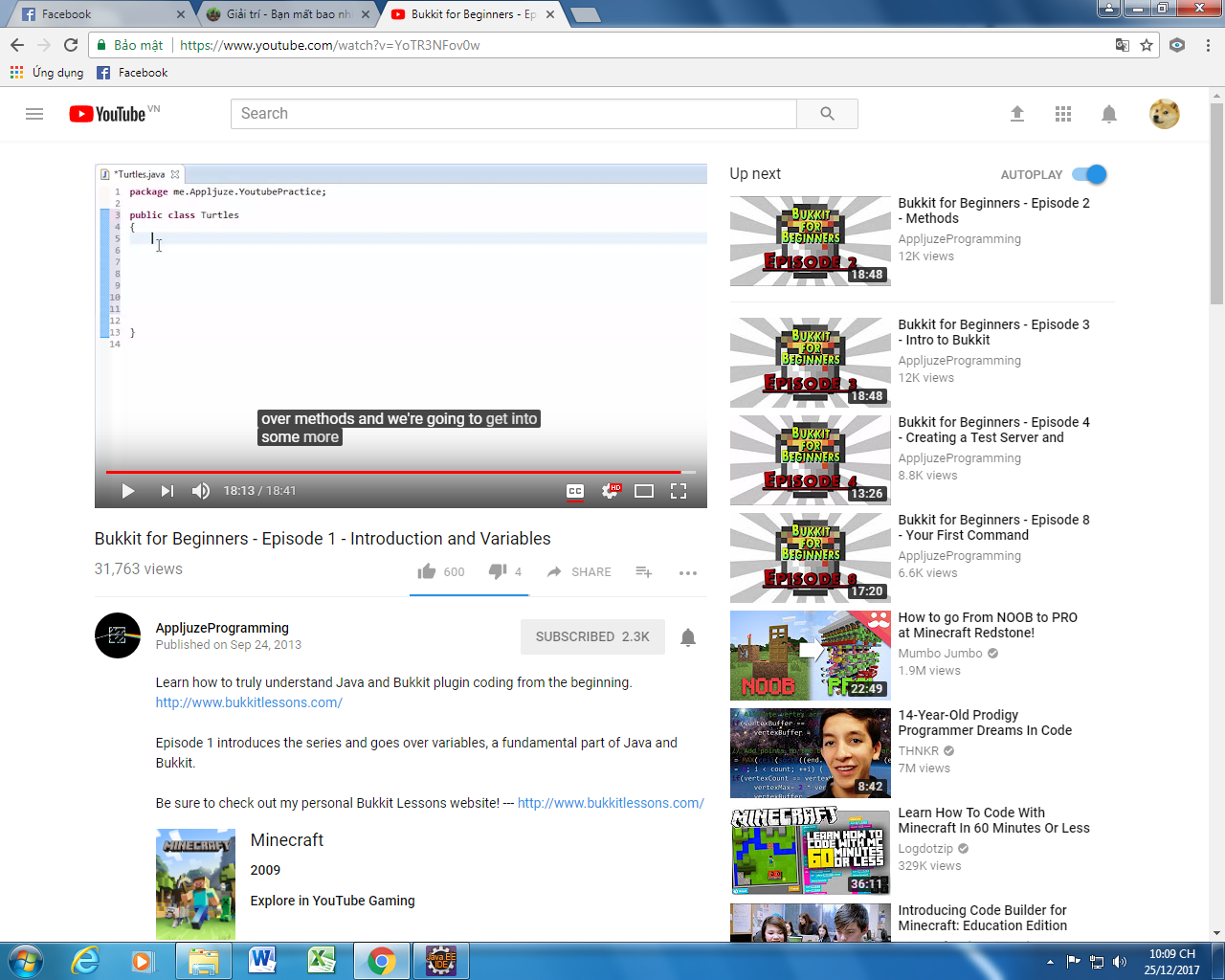
Task: Open the first bukkitlessons.com link
Action: click(x=249, y=702)
